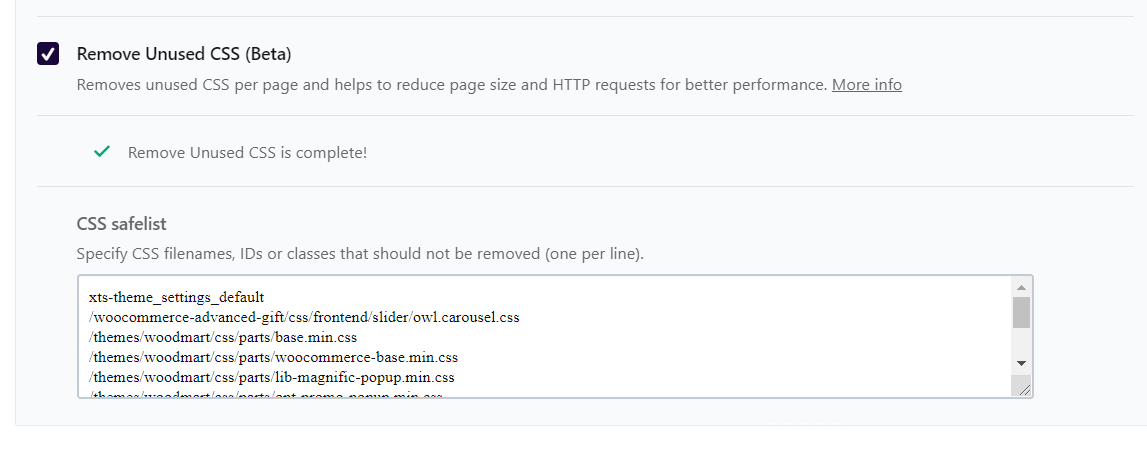Click the safelist scrollbar up arrow
1147x474 pixels.
click(x=1021, y=286)
